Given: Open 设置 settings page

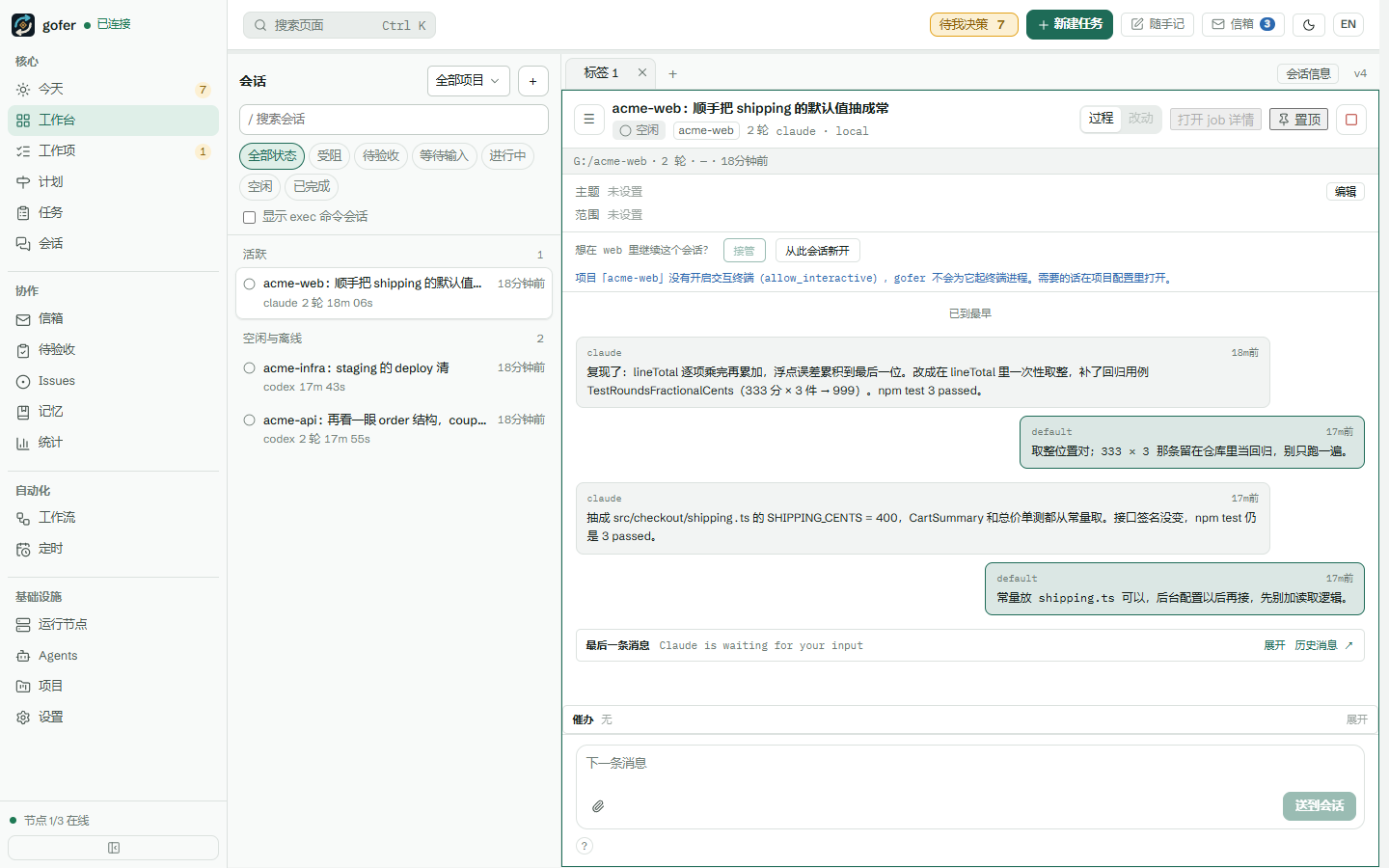Looking at the screenshot, I should pos(113,718).
